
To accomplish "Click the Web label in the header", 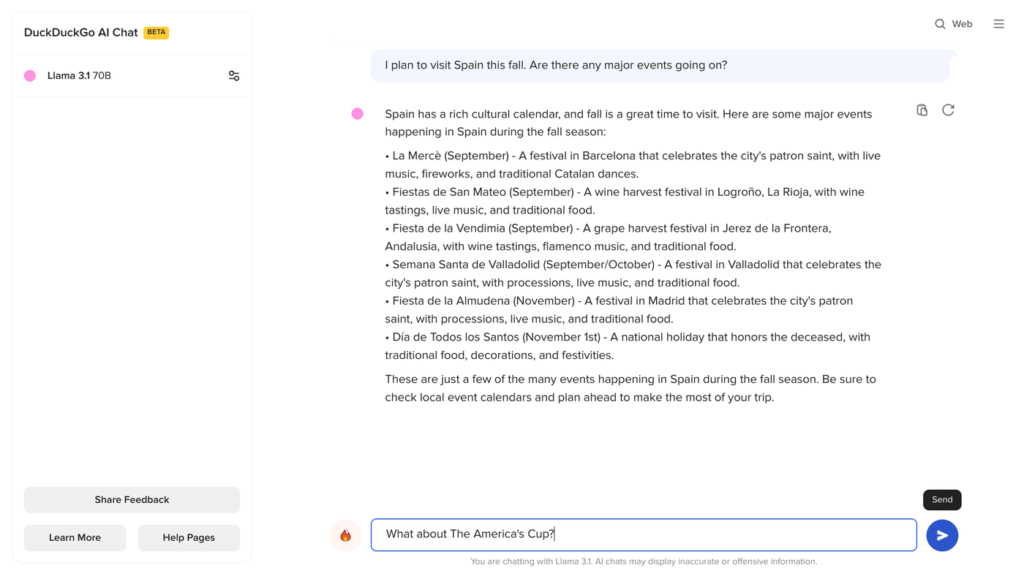I will 963,23.
